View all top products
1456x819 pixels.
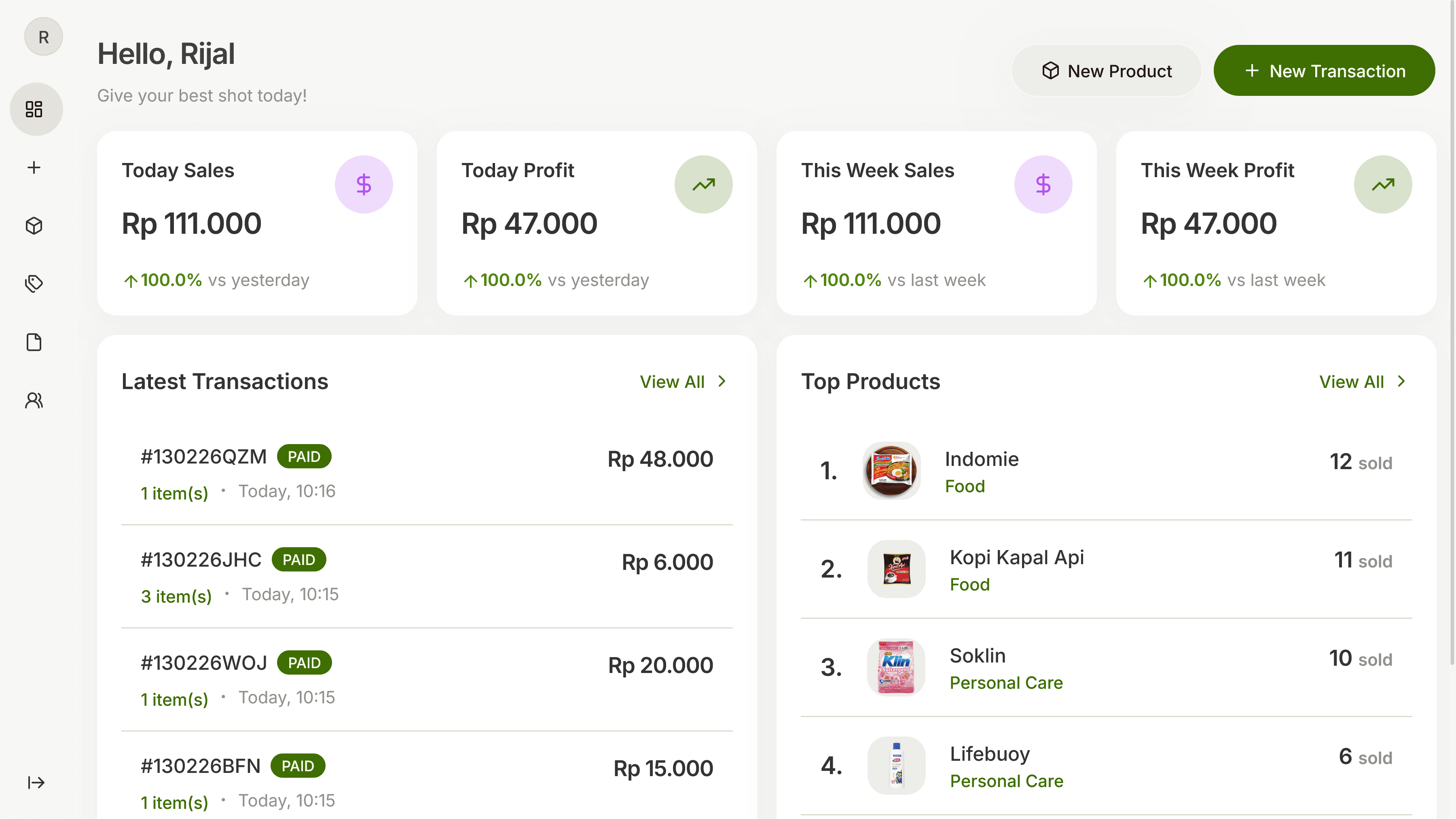(x=1351, y=381)
